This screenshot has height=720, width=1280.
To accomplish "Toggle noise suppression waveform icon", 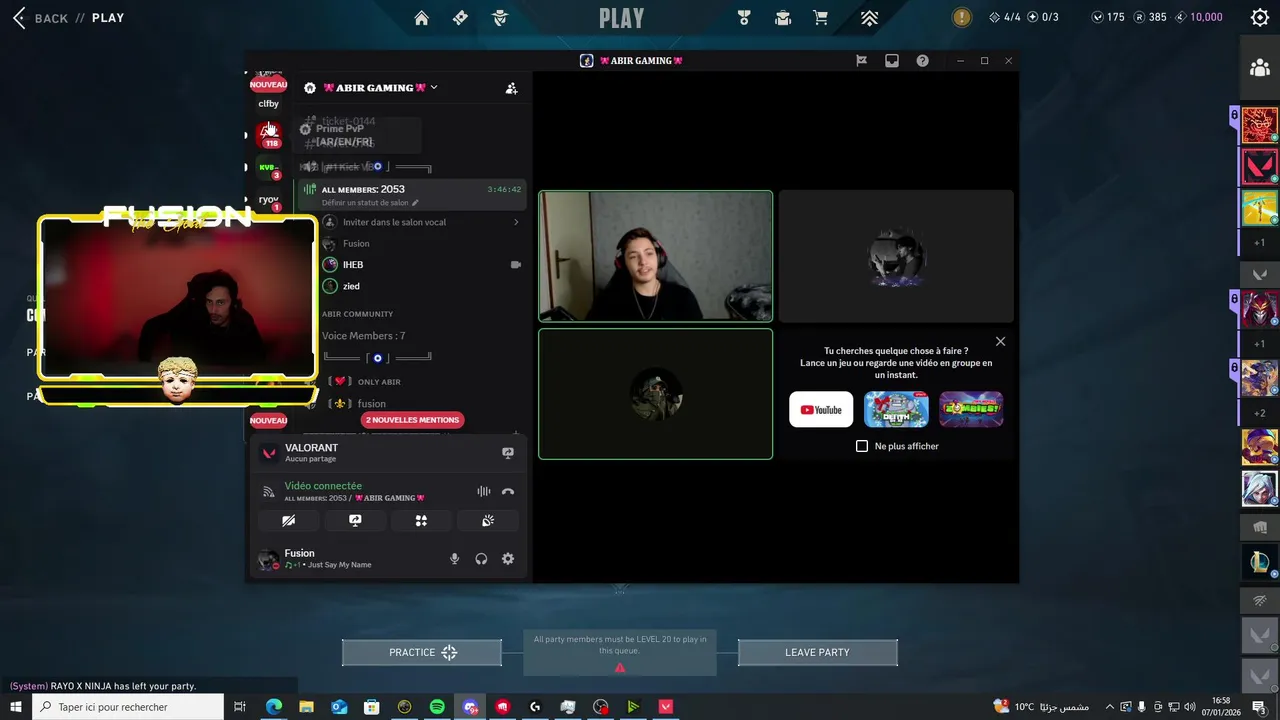I will click(484, 491).
